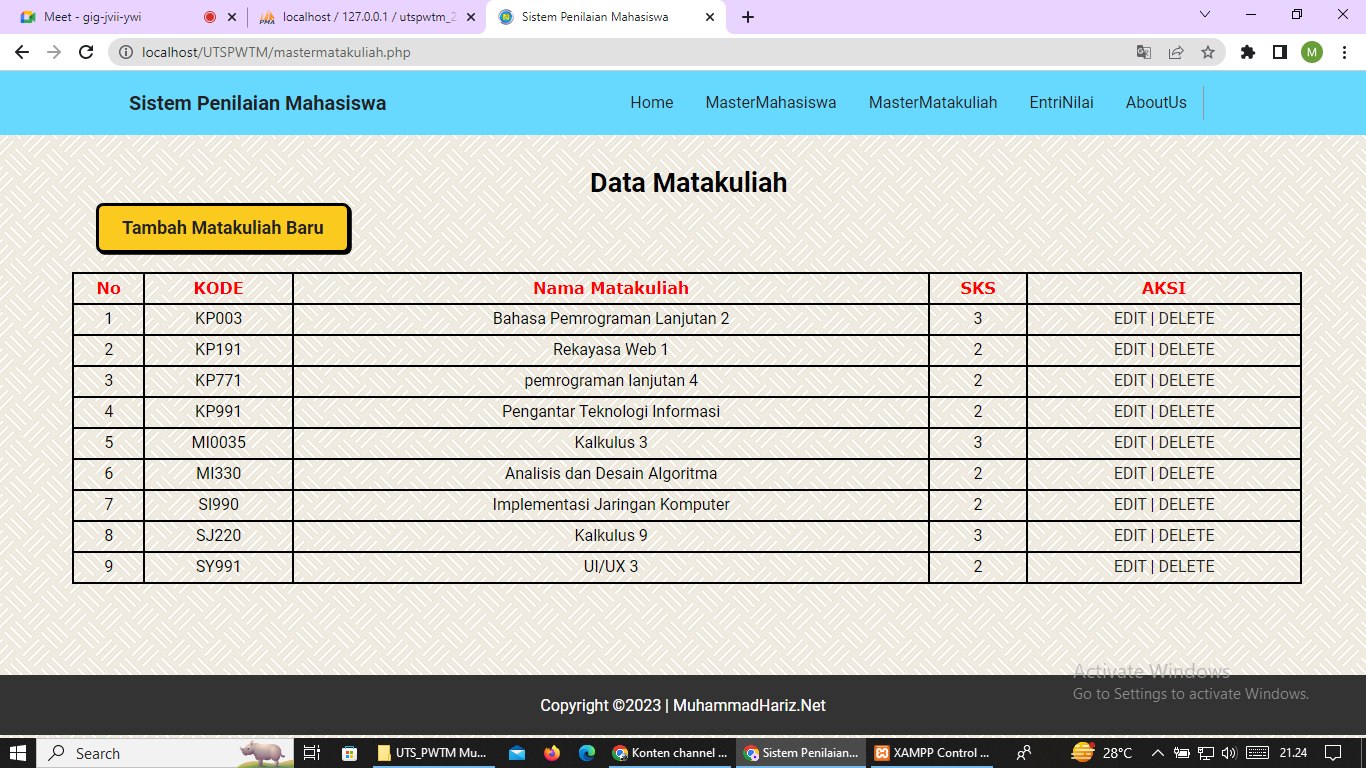Delete the Kalkulus 9 course
1366x768 pixels.
point(1186,535)
